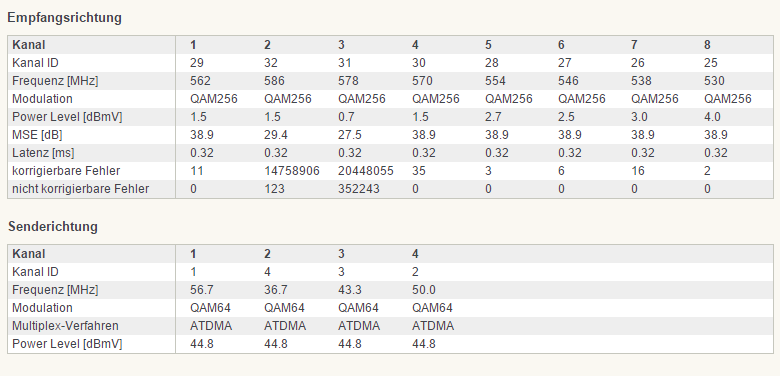780x376 pixels.
Task: Click correctable errors value 20448055
Action: [x=366, y=171]
